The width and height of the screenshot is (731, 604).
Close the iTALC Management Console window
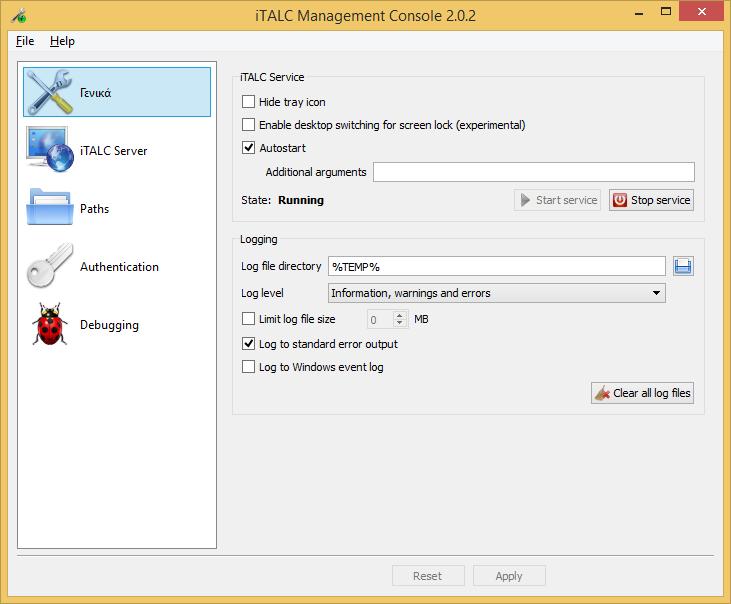[x=702, y=12]
